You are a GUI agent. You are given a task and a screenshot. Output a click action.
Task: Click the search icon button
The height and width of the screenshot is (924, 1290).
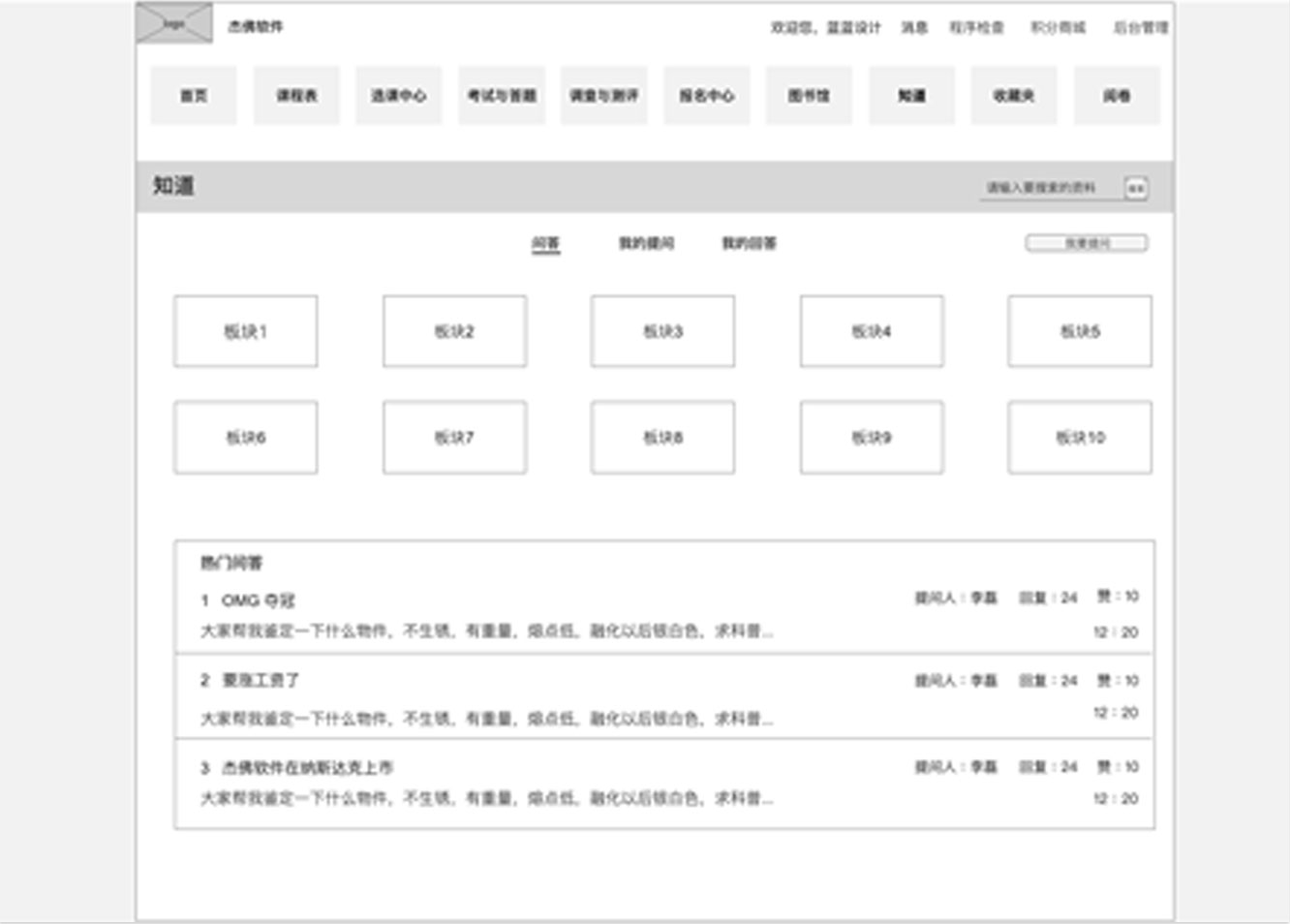coord(1136,188)
